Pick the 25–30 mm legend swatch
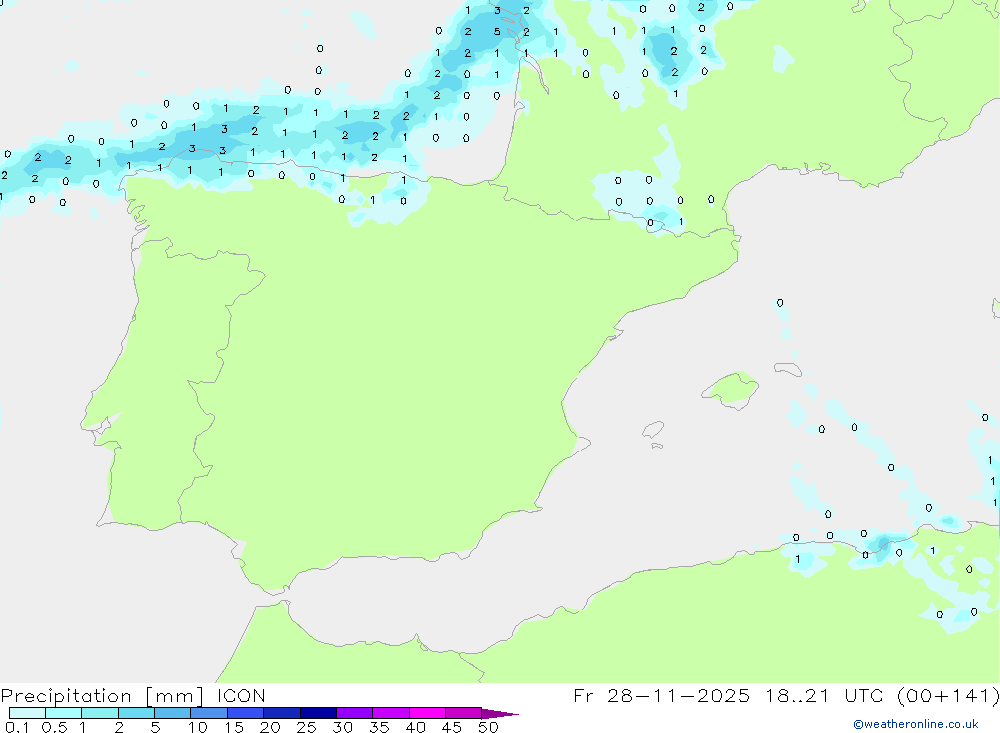Viewport: 1000px width, 733px height. pos(318,713)
